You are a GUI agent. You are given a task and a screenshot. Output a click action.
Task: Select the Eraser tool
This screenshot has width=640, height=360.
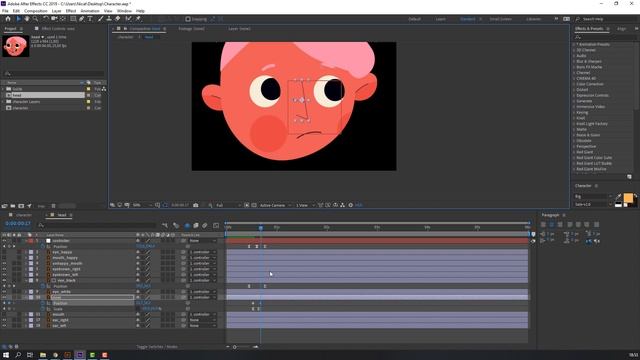pos(118,19)
